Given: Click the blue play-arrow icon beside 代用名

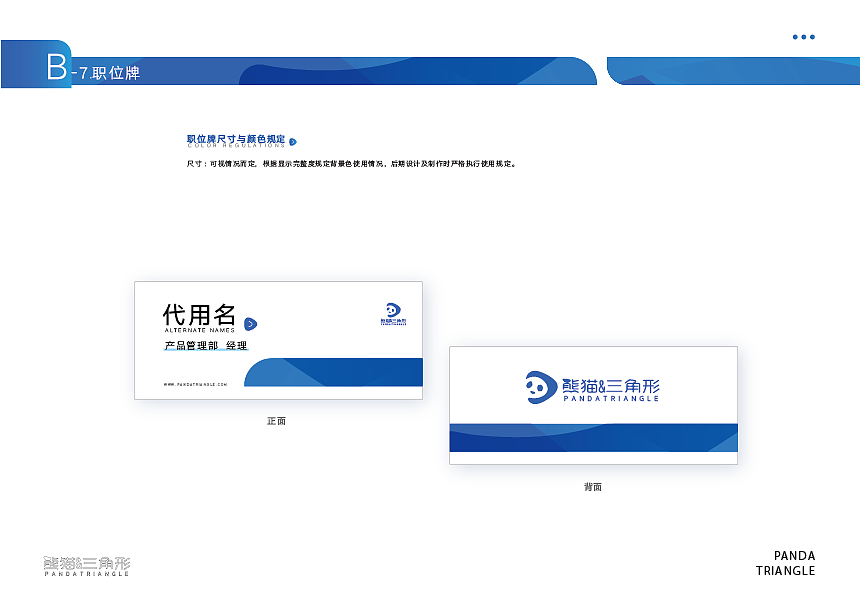Looking at the screenshot, I should coord(253,324).
